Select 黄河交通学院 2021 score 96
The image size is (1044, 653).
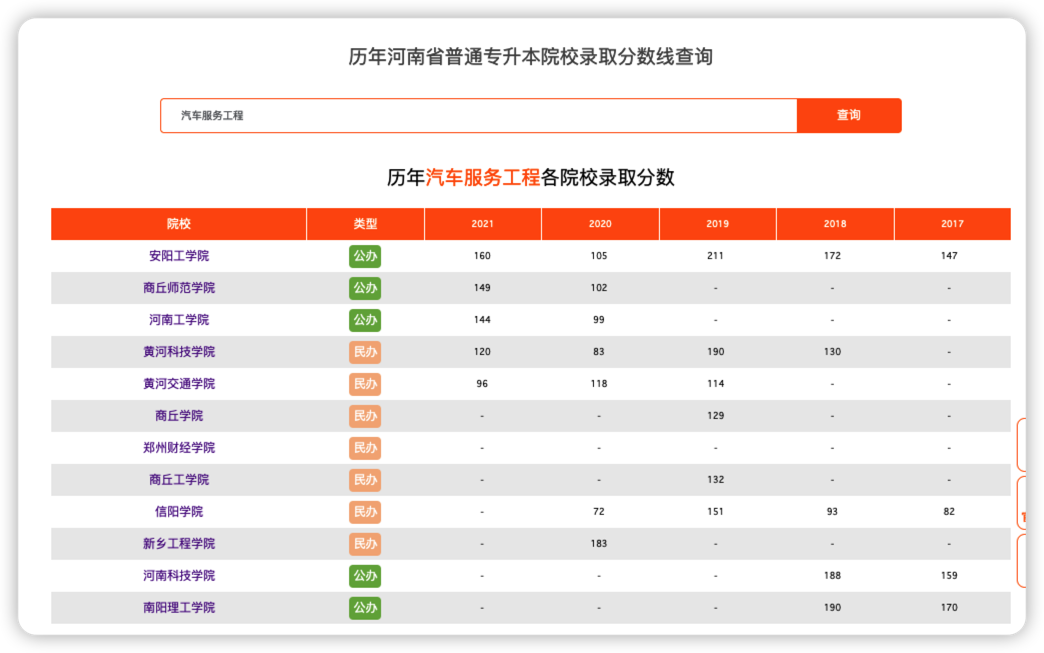click(482, 383)
